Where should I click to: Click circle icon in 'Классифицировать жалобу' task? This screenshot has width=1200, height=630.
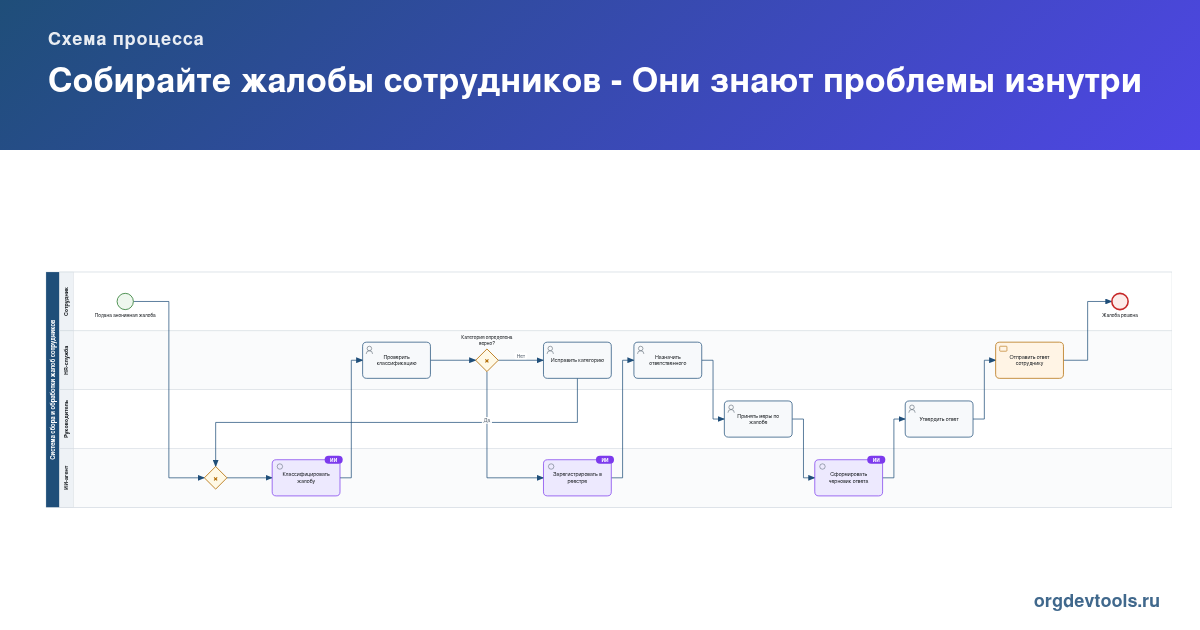coord(280,467)
